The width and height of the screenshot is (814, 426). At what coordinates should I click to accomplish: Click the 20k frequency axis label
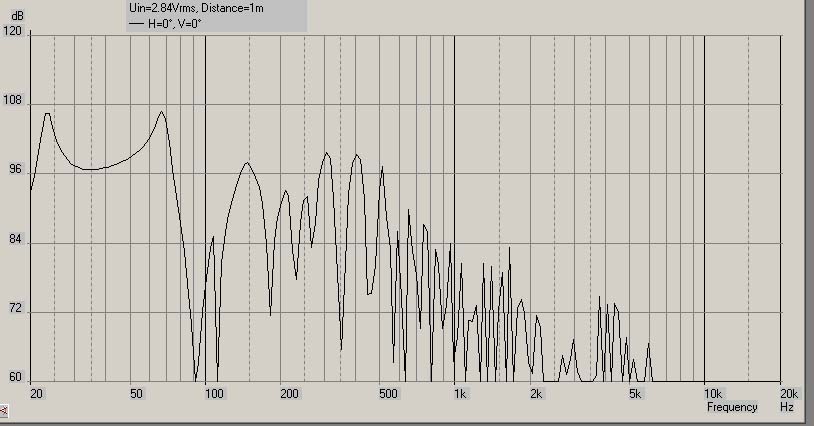click(x=788, y=394)
